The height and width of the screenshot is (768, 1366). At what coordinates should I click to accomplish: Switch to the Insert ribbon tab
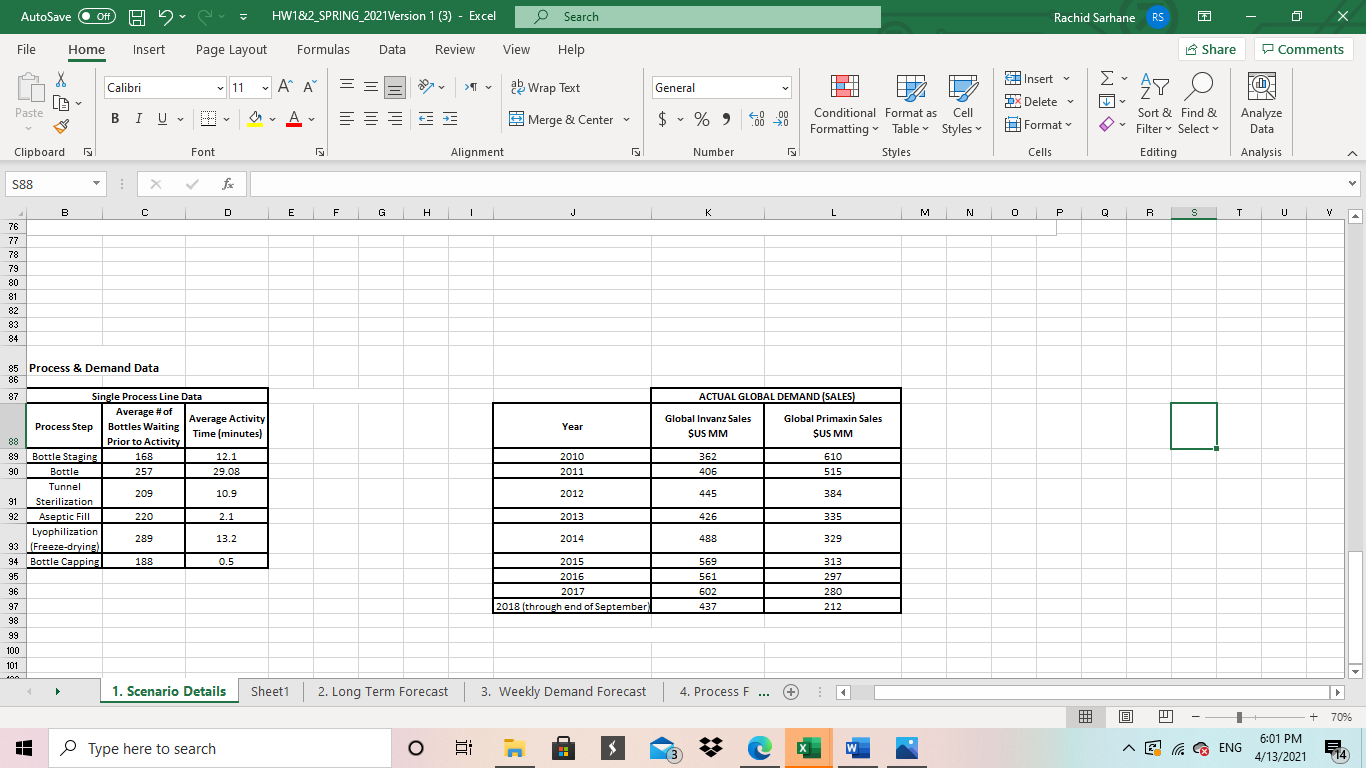click(149, 49)
